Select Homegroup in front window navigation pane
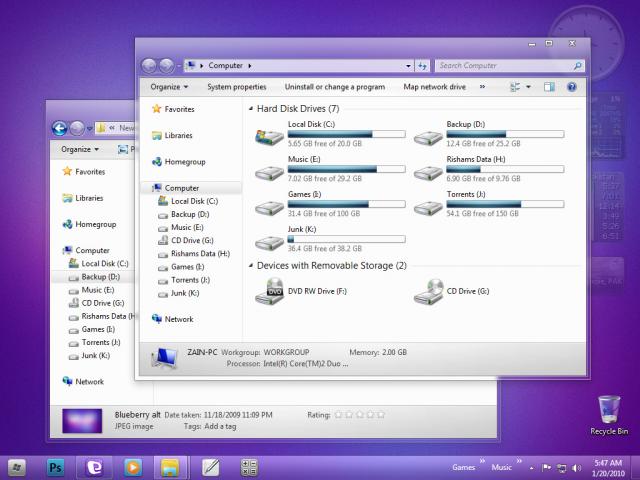Image resolution: width=640 pixels, height=480 pixels. click(178, 162)
